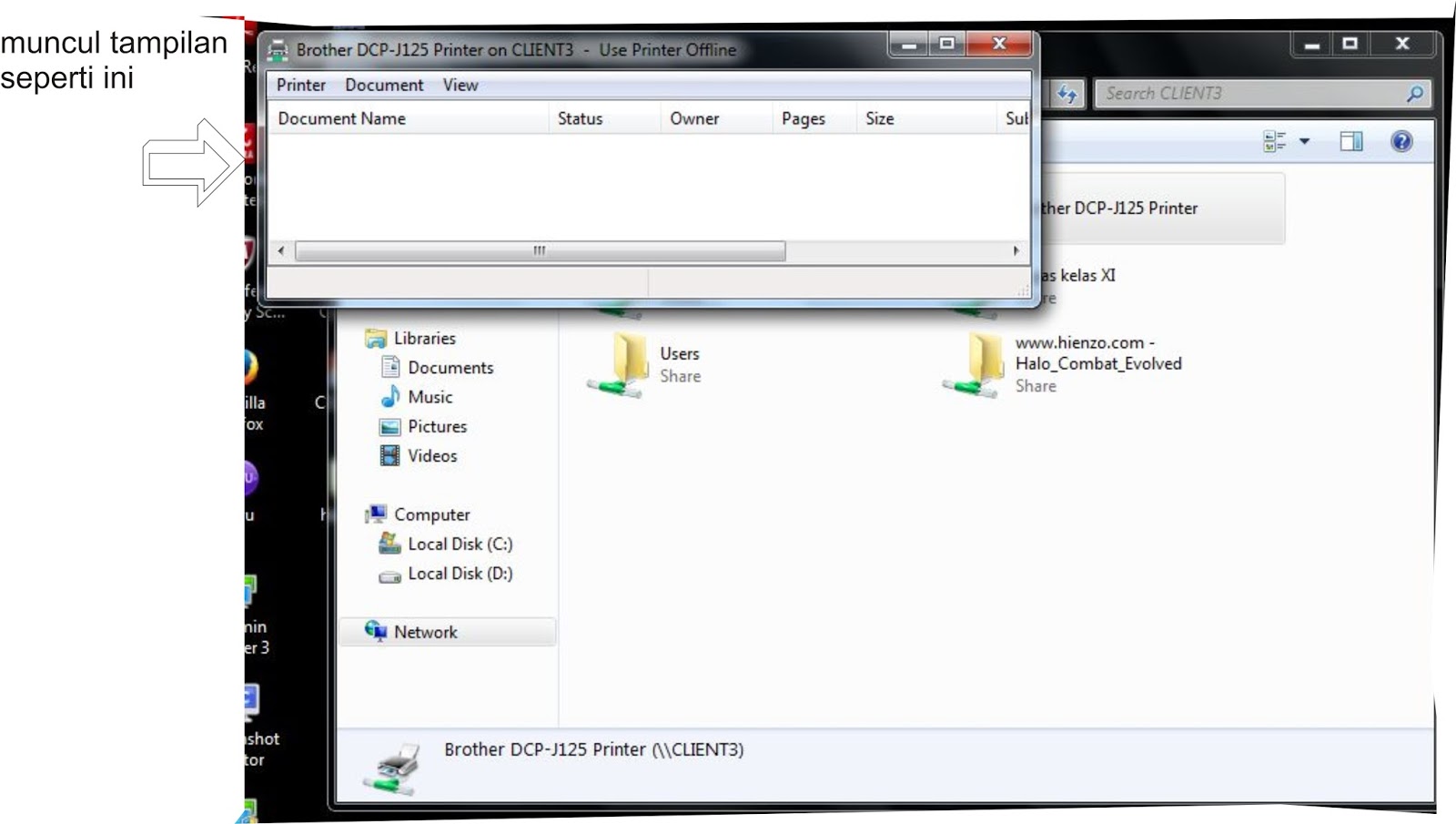The height and width of the screenshot is (824, 1456).
Task: Click the Local Disk (D:) drive icon
Action: point(390,575)
